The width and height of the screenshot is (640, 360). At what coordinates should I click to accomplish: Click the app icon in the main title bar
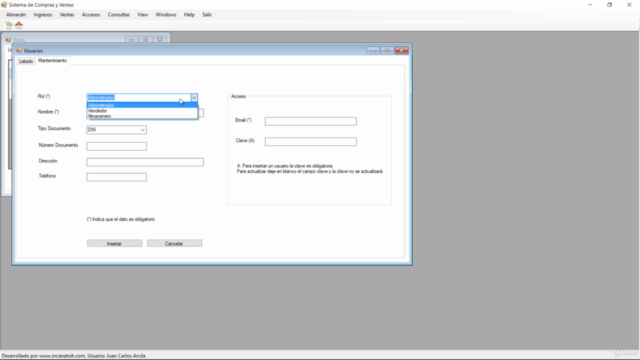coord(4,5)
